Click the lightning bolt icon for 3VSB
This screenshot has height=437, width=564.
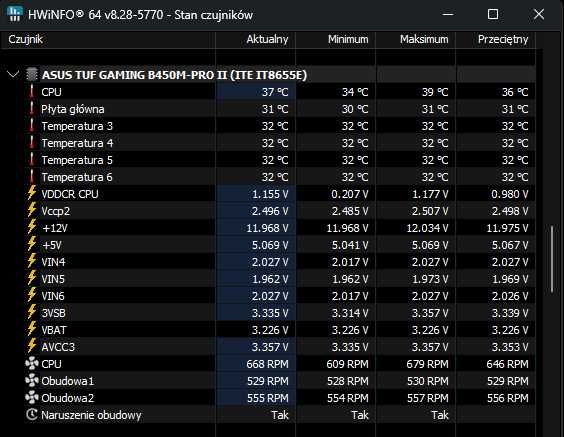pyautogui.click(x=32, y=312)
